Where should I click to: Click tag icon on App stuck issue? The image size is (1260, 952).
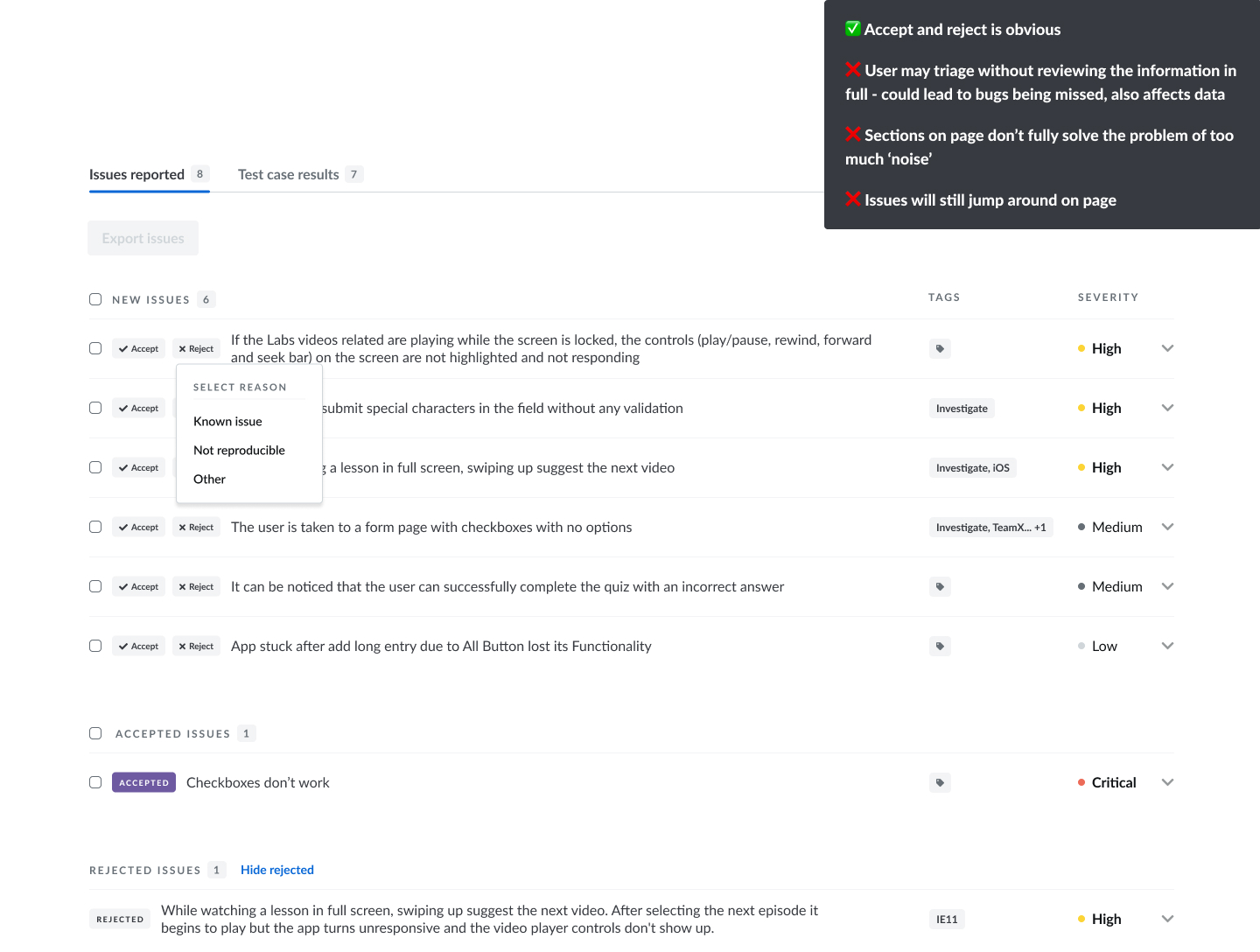click(x=940, y=647)
